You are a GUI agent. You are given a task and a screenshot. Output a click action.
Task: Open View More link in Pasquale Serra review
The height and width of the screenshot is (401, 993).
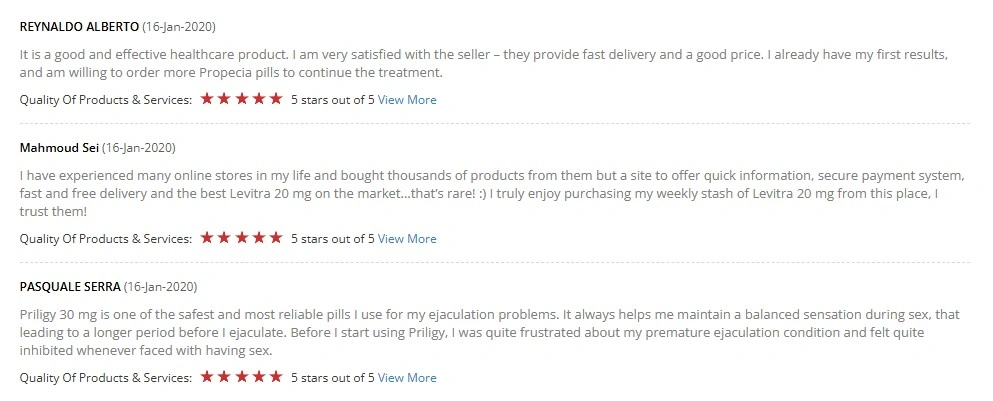407,378
